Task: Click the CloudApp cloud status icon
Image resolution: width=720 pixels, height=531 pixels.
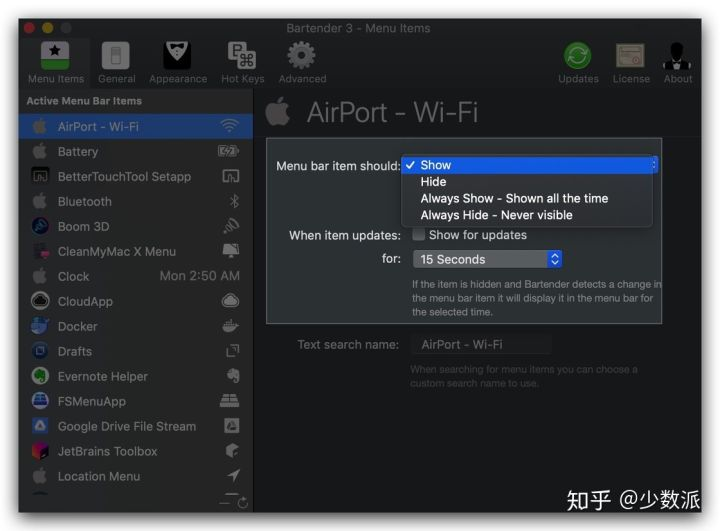Action: tap(231, 301)
